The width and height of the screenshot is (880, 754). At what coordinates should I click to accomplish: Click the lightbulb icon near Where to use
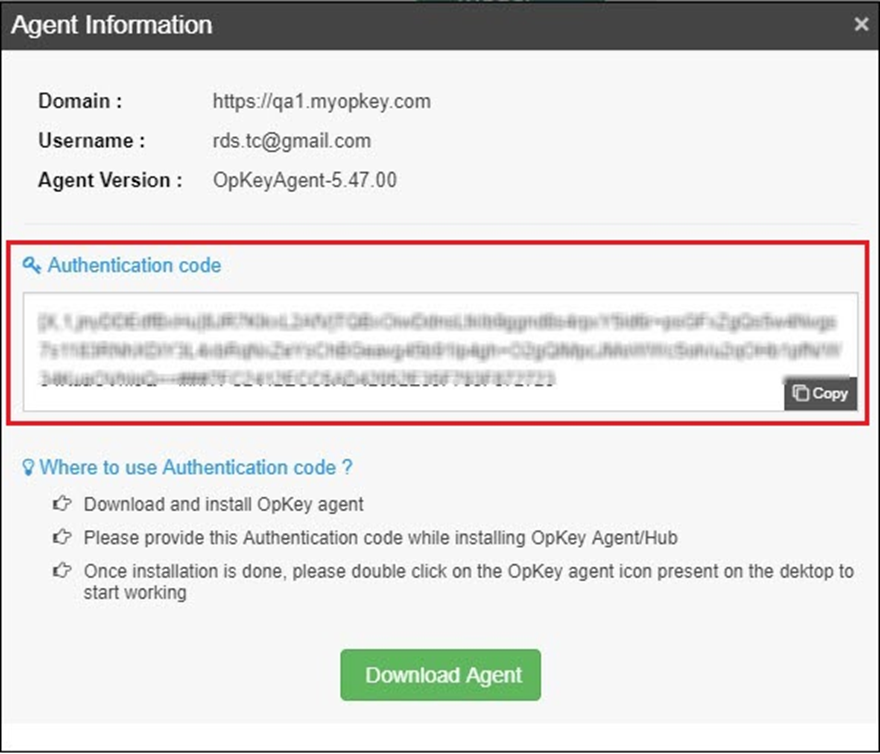coord(28,467)
